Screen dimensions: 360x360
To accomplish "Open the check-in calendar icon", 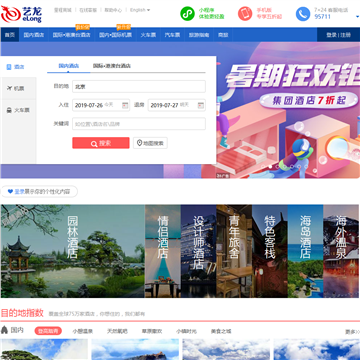I will pos(125,105).
